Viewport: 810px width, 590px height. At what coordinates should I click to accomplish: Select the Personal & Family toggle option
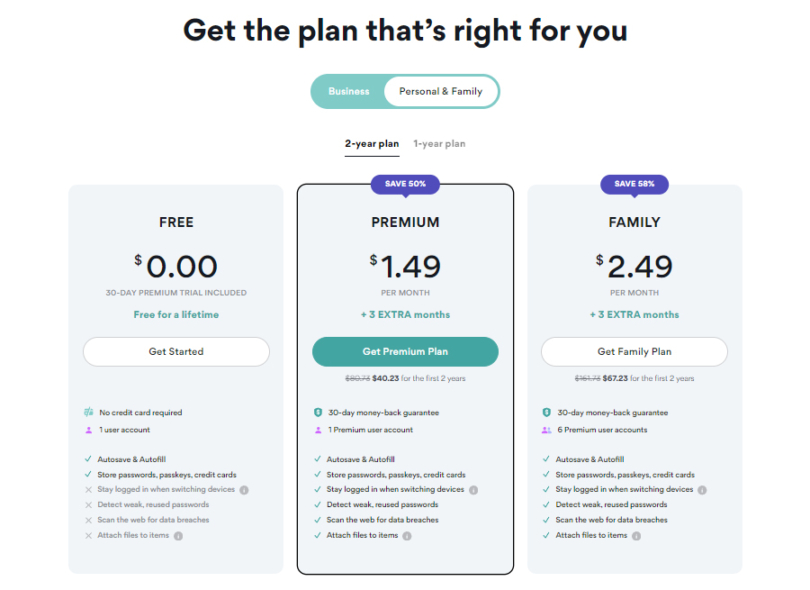coord(441,91)
